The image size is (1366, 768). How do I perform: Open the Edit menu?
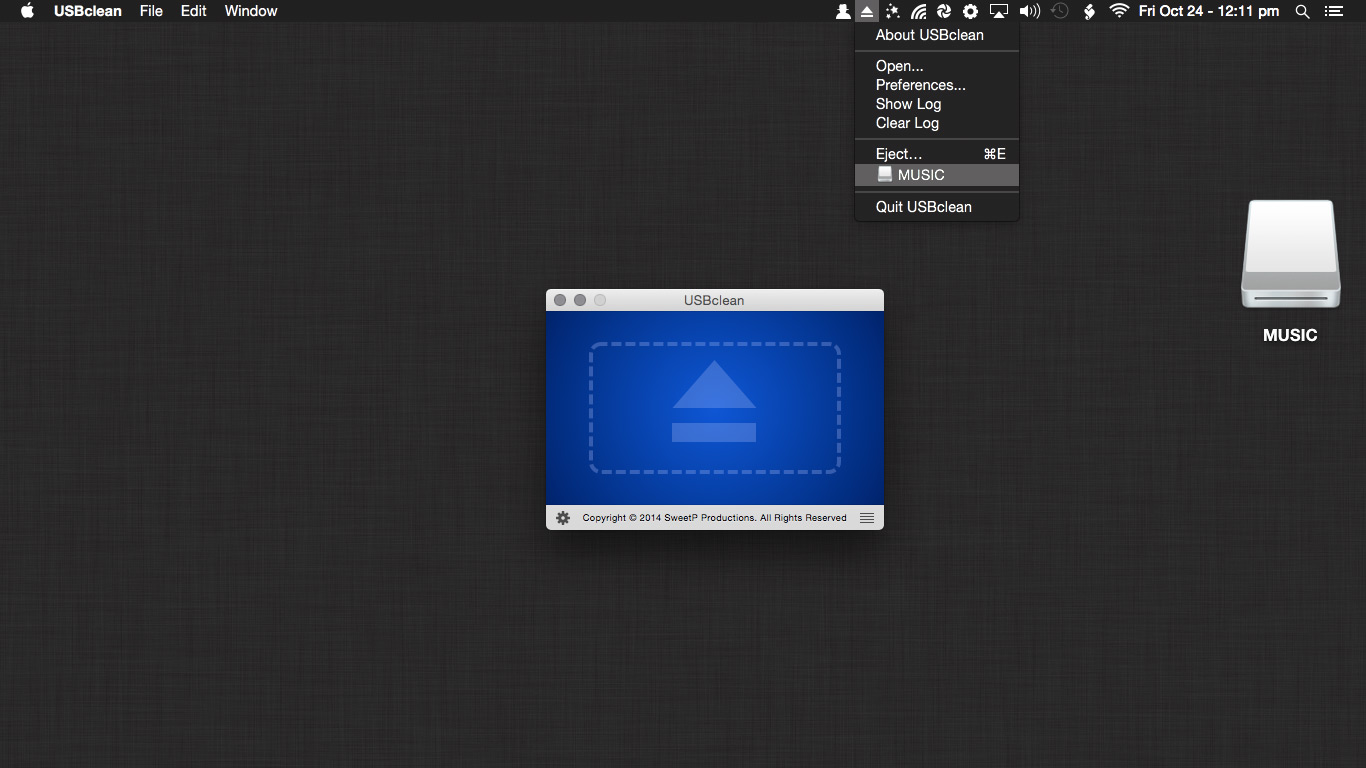tap(194, 11)
